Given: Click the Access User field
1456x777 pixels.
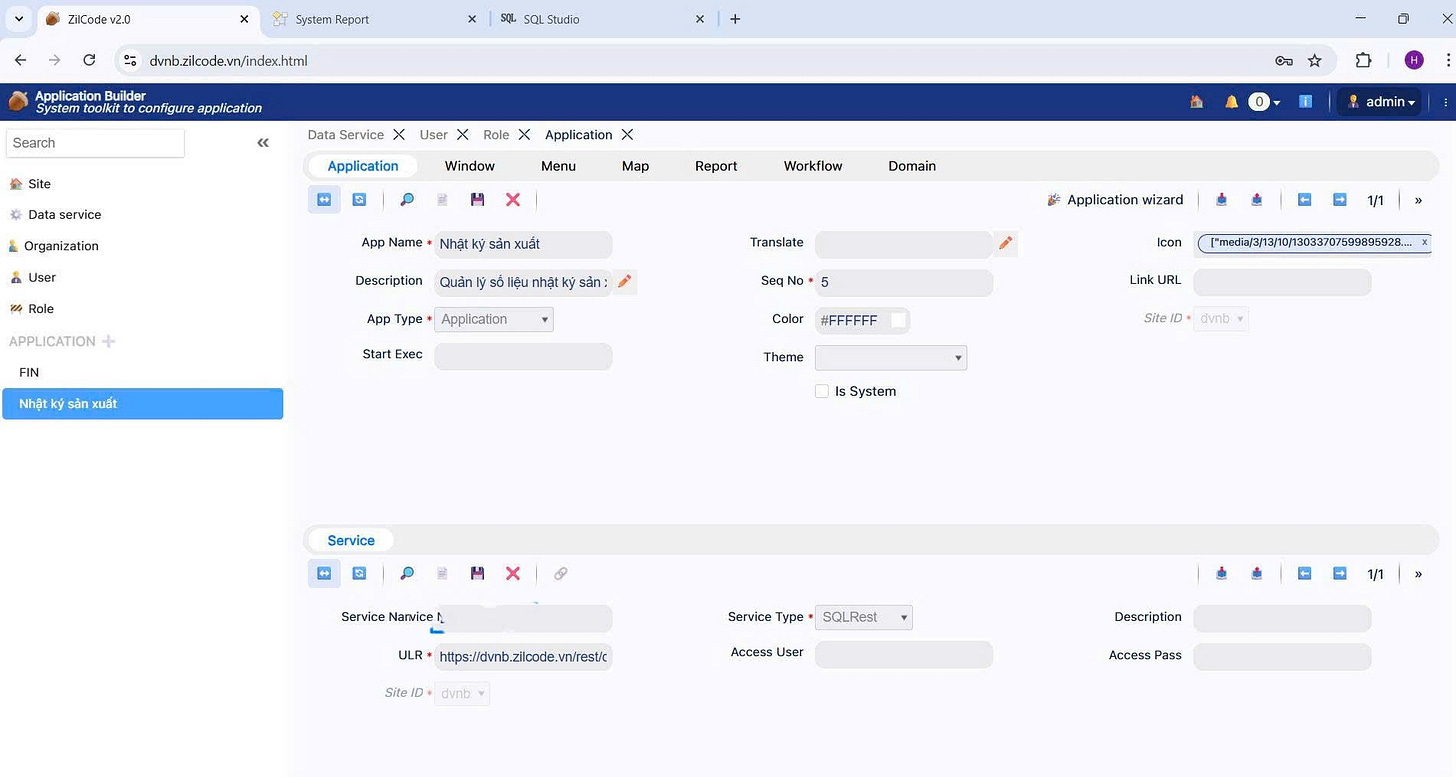Looking at the screenshot, I should tap(904, 655).
